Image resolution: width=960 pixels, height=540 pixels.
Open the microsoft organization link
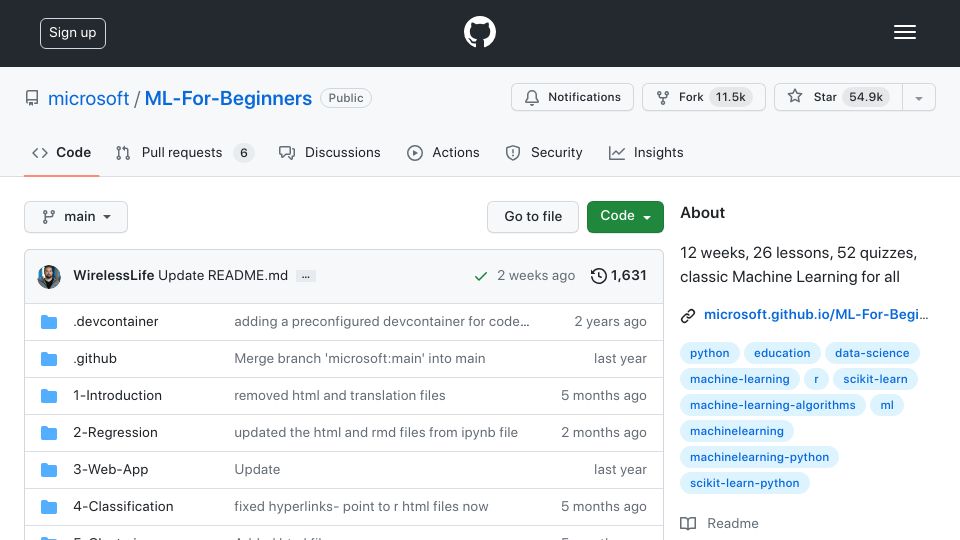tap(89, 98)
